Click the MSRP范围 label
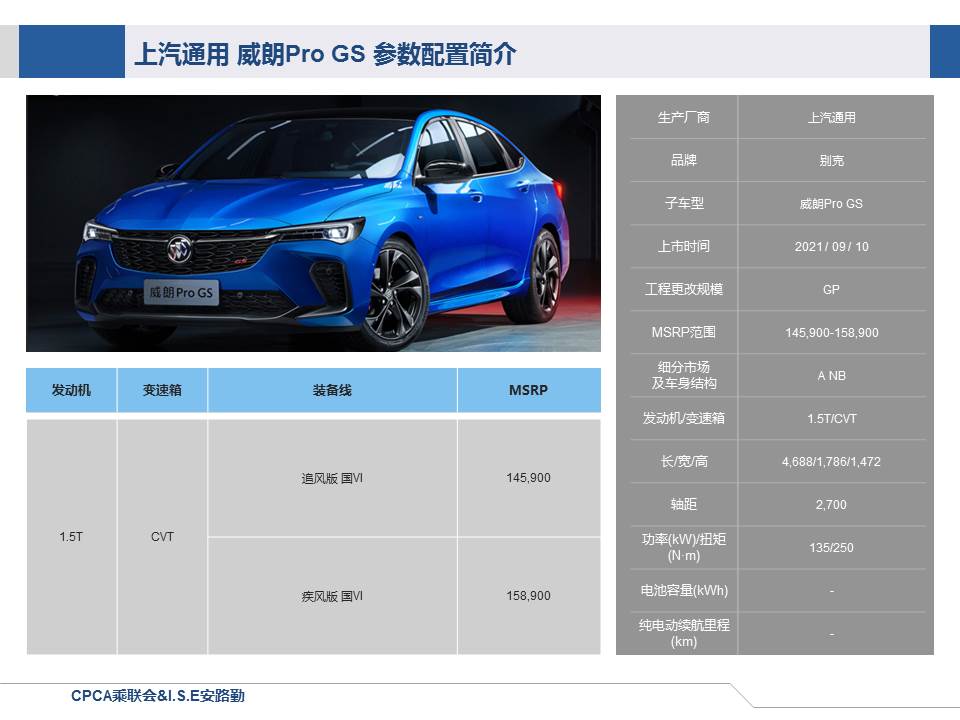Screen dimensions: 960x720 684,332
